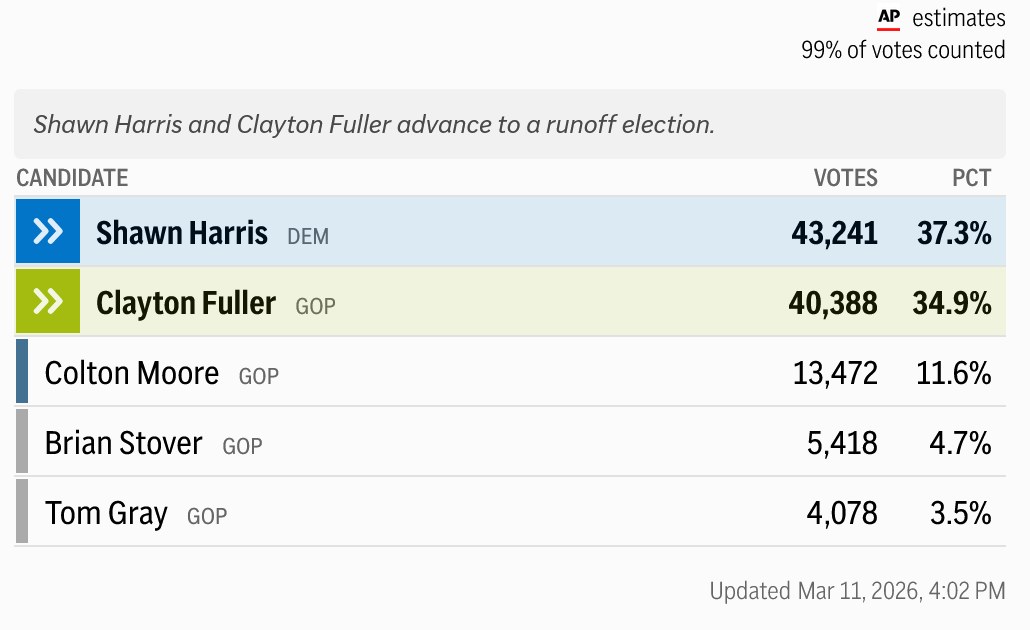The width and height of the screenshot is (1030, 630).
Task: Click the gray bar beside Brian Stover
Action: point(22,442)
